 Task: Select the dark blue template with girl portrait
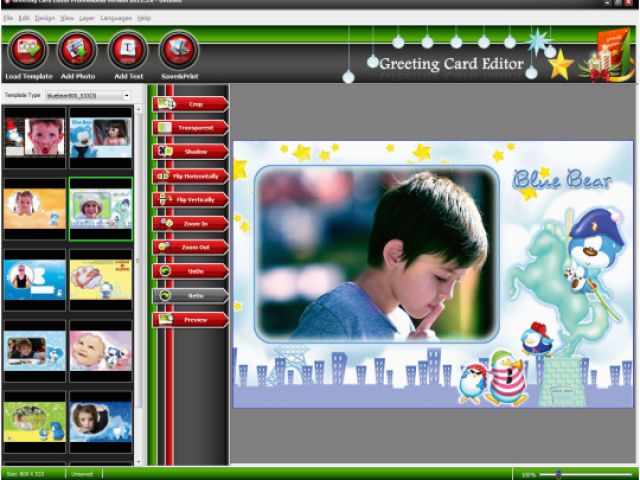[101, 422]
